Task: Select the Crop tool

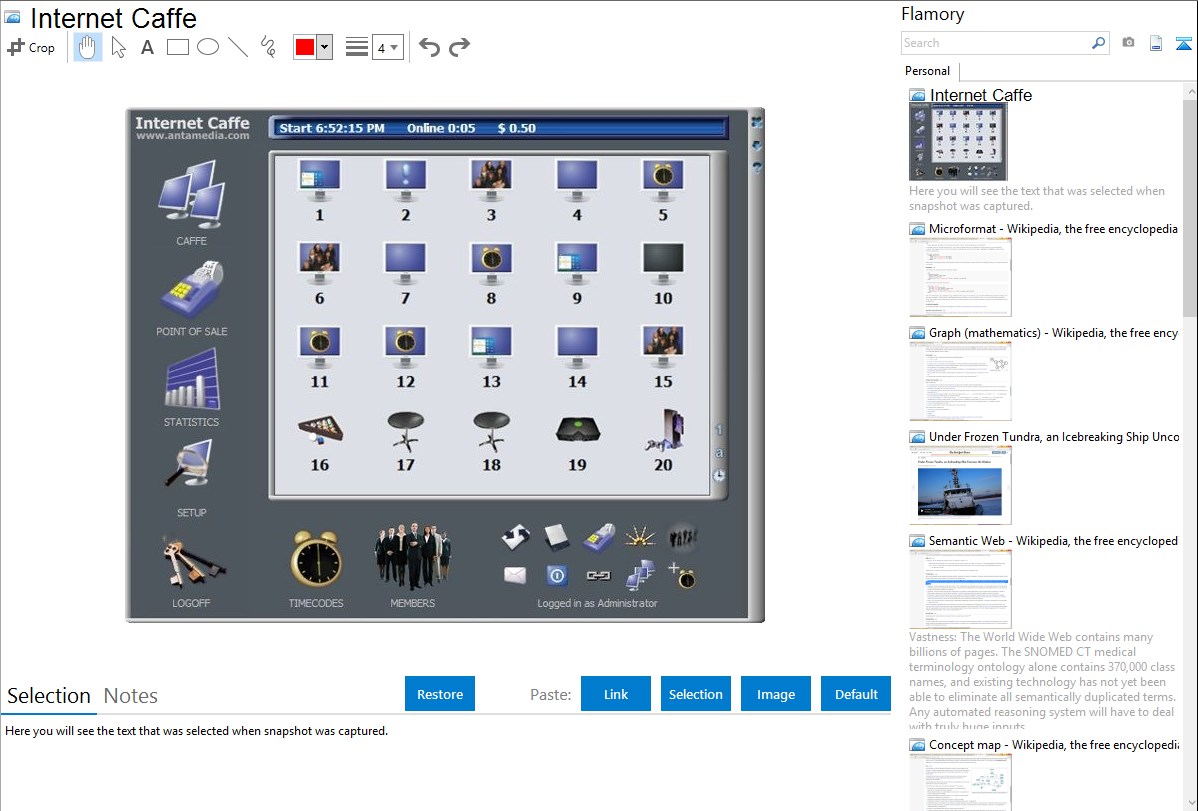Action: (31, 47)
